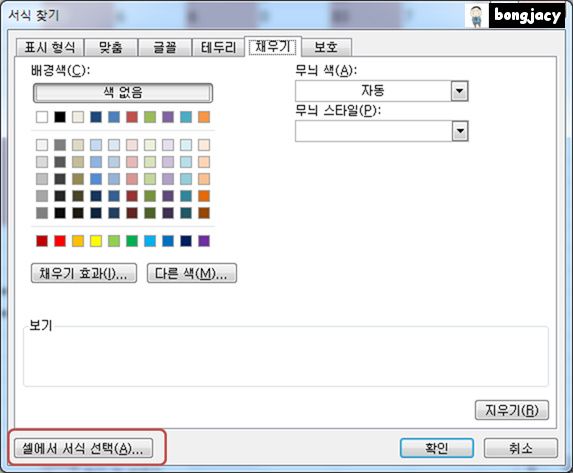
Task: Choose dark navy in the standard colors row
Action: 186,241
